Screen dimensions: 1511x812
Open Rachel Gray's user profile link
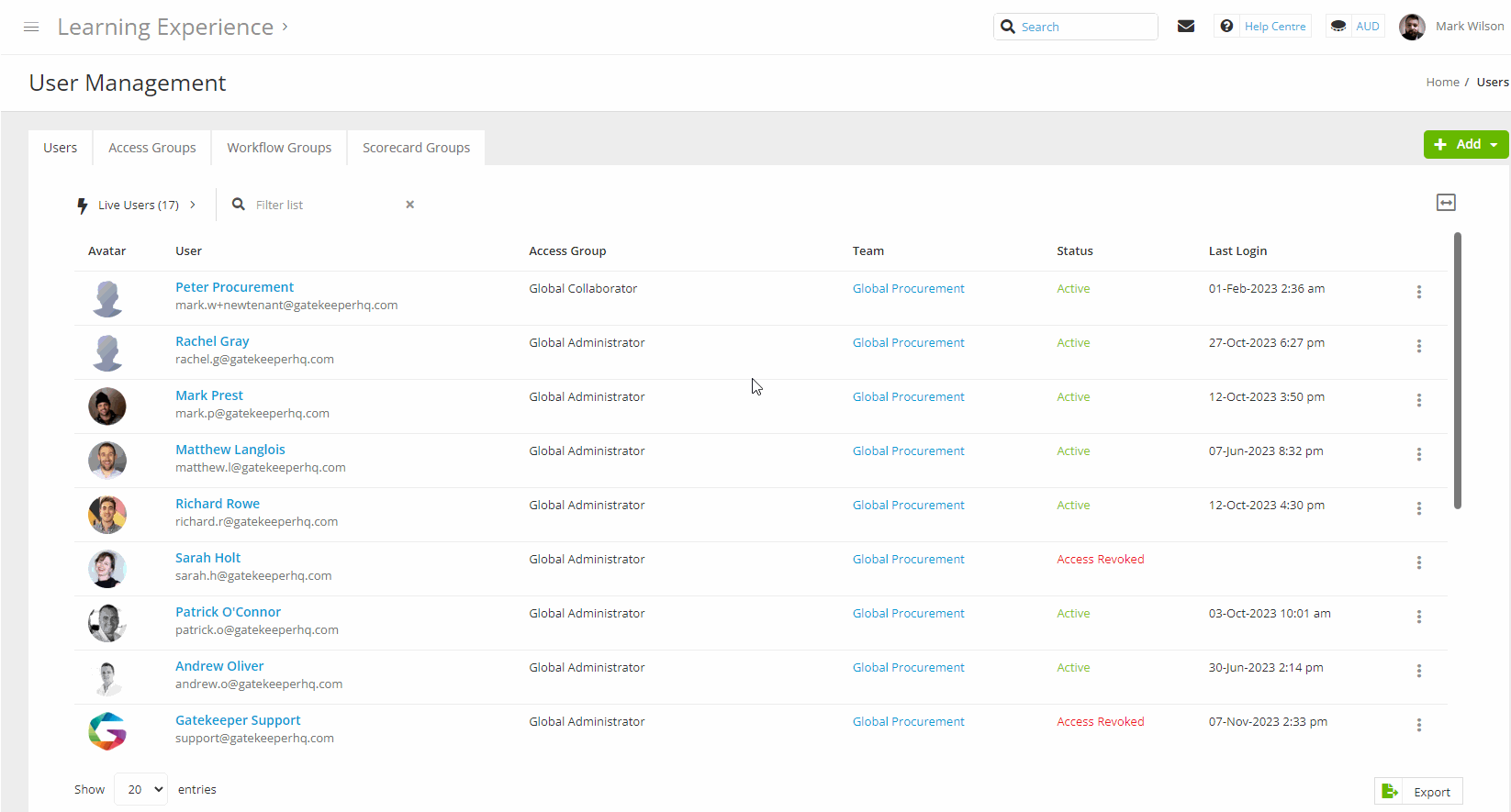tap(212, 341)
